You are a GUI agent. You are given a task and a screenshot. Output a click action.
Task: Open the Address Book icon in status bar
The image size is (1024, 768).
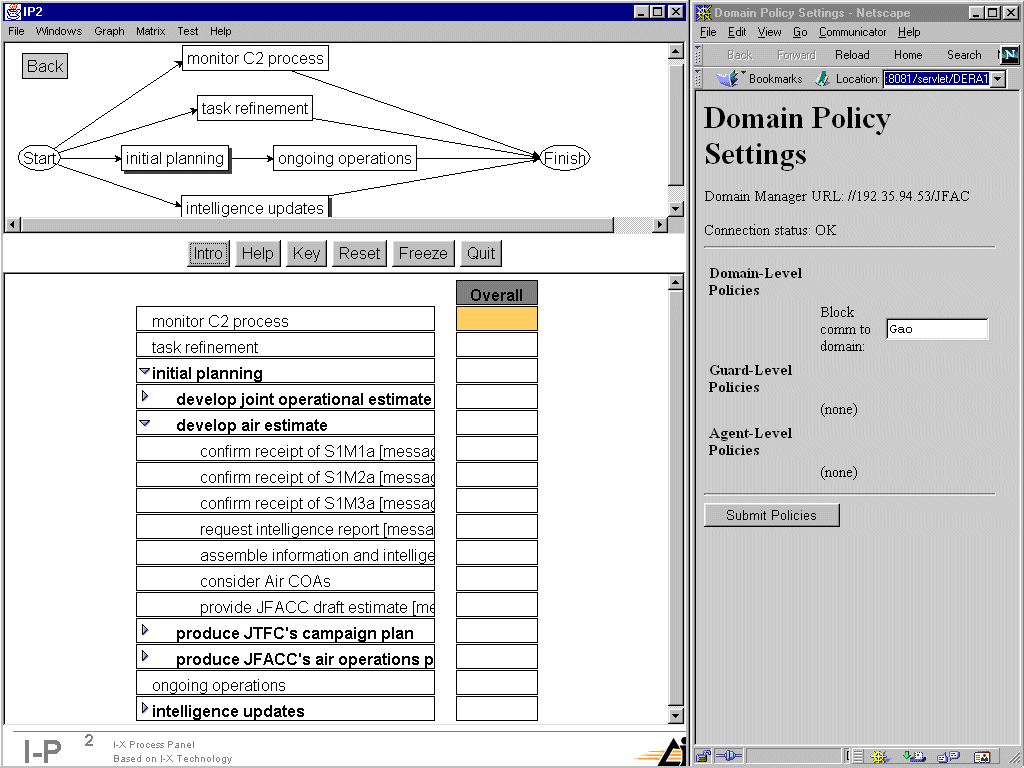(x=982, y=756)
